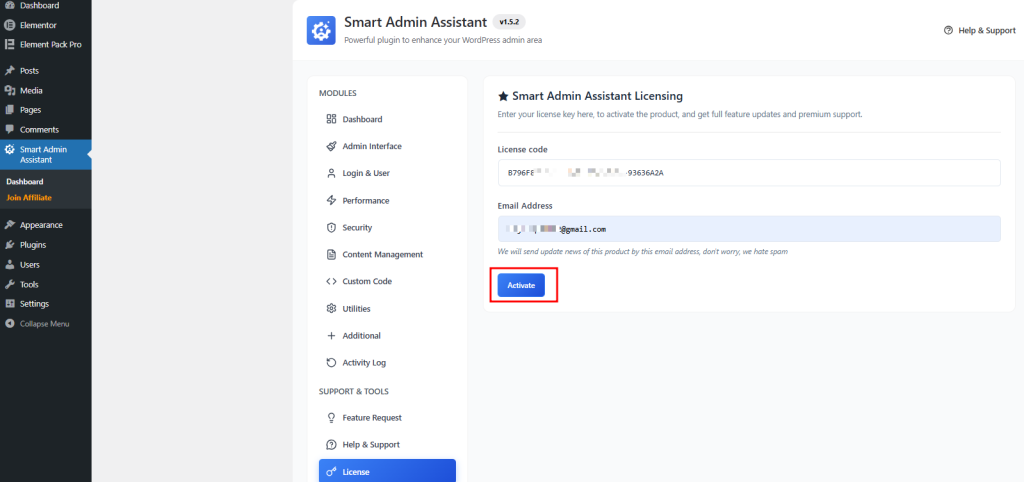Select the License tab
The height and width of the screenshot is (482, 1024).
[x=387, y=471]
